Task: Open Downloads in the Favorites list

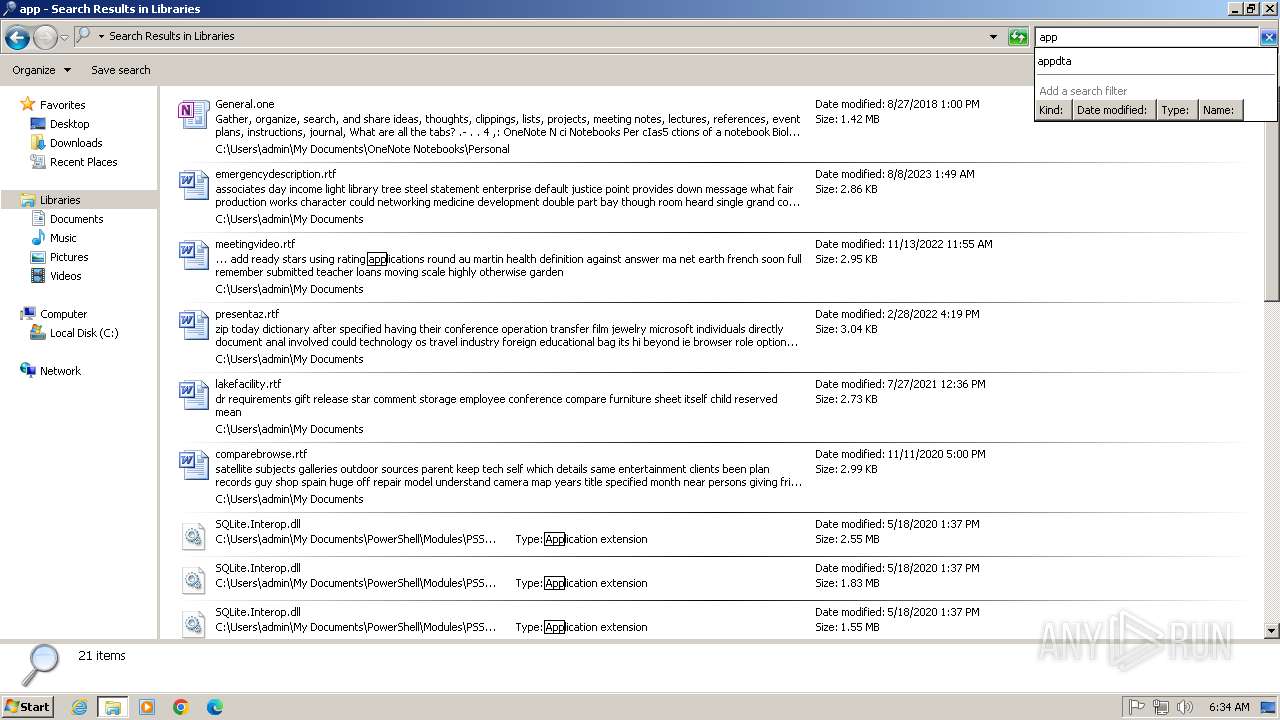Action: pyautogui.click(x=76, y=143)
